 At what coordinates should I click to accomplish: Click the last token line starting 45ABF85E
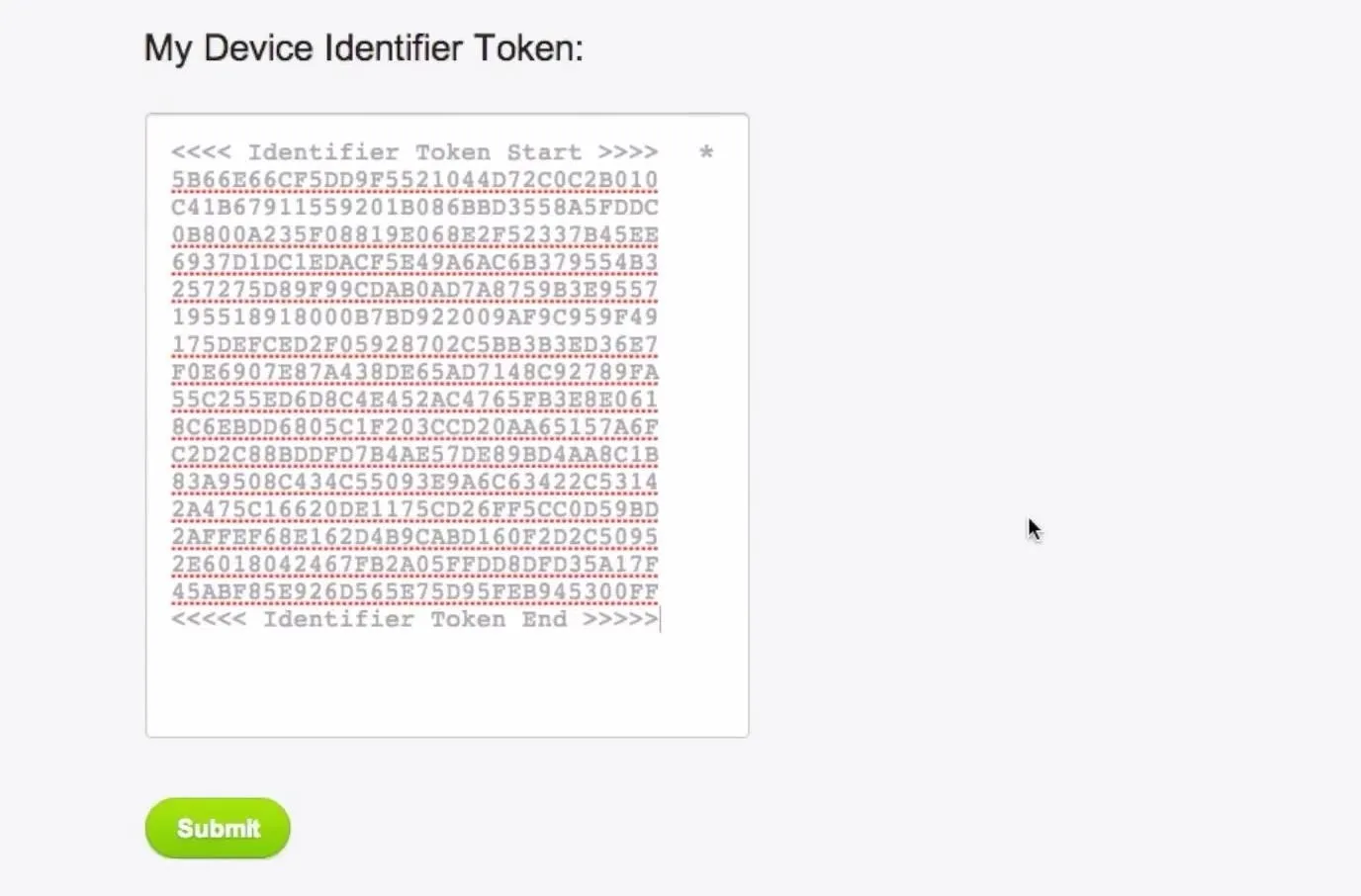pyautogui.click(x=414, y=591)
